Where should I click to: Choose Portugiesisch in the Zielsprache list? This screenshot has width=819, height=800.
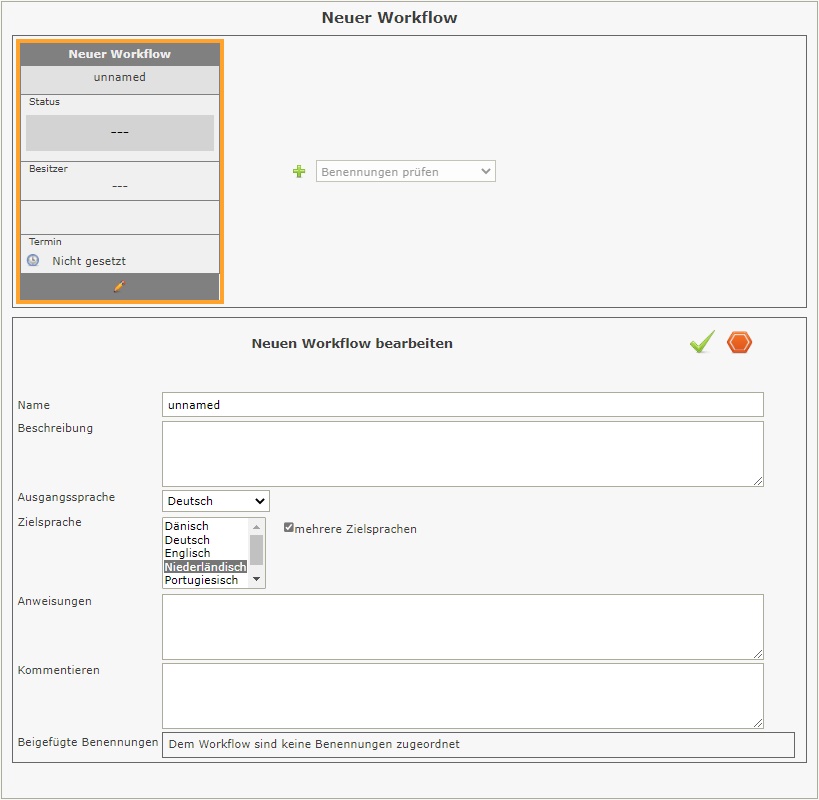201,580
